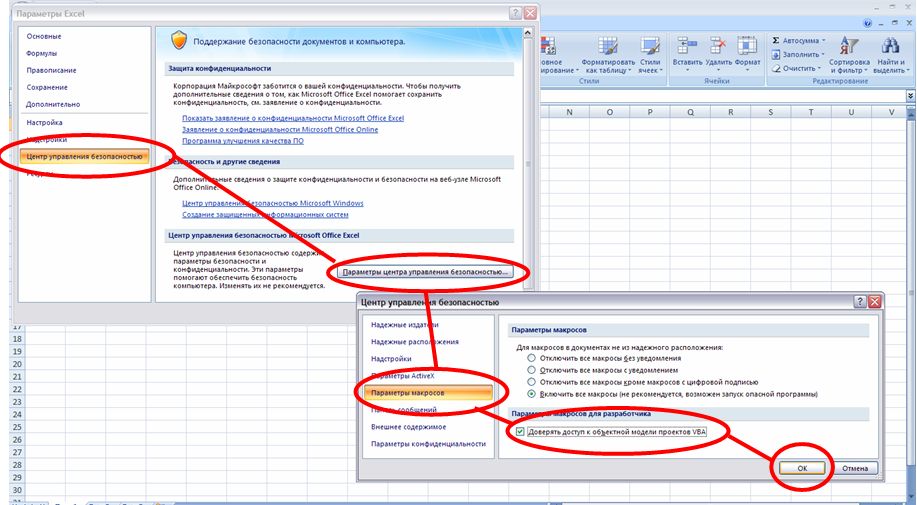The width and height of the screenshot is (917, 505).
Task: Open Центр управления безопасностью Microsoft Windows link
Action: 273,203
